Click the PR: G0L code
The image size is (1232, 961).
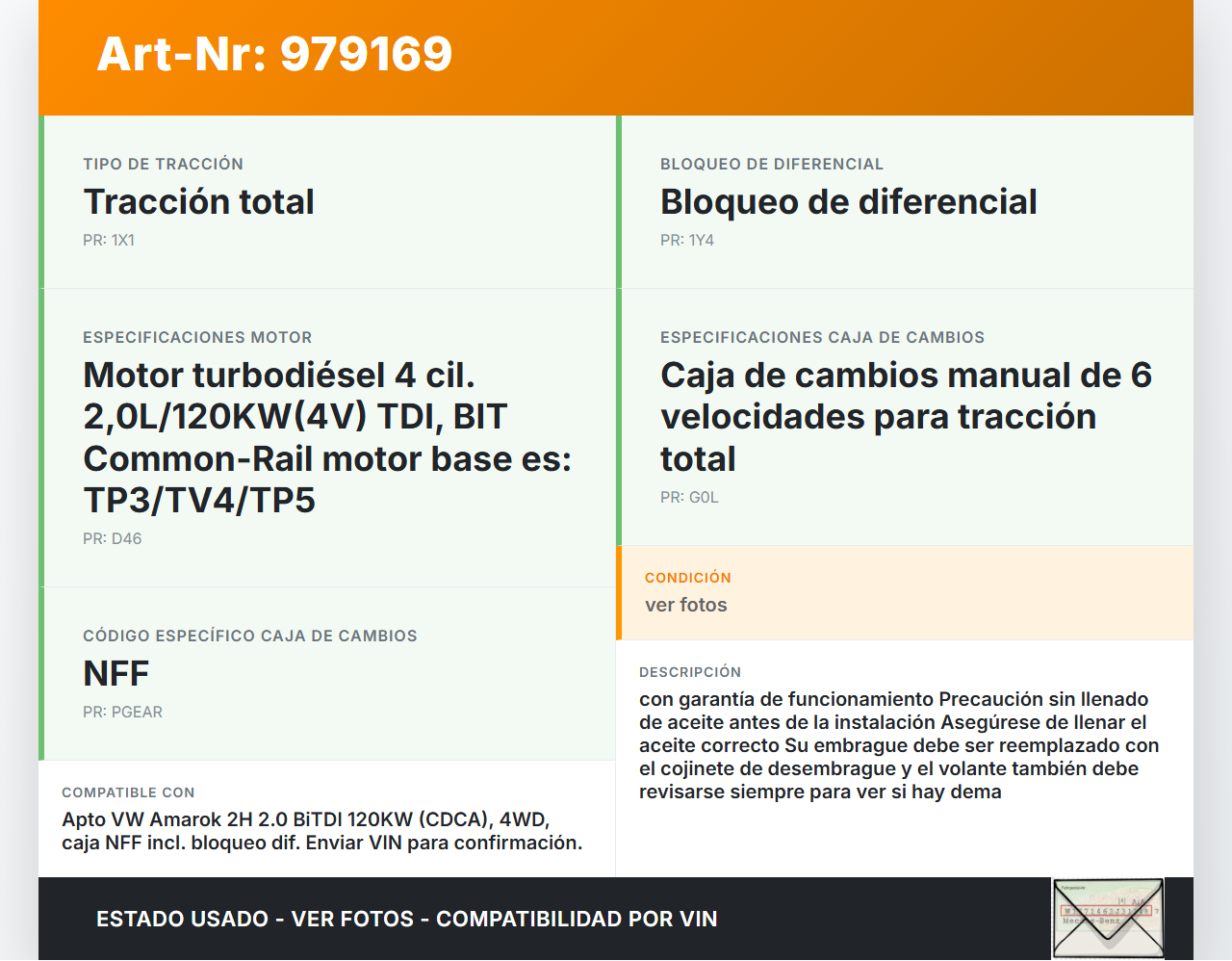689,498
